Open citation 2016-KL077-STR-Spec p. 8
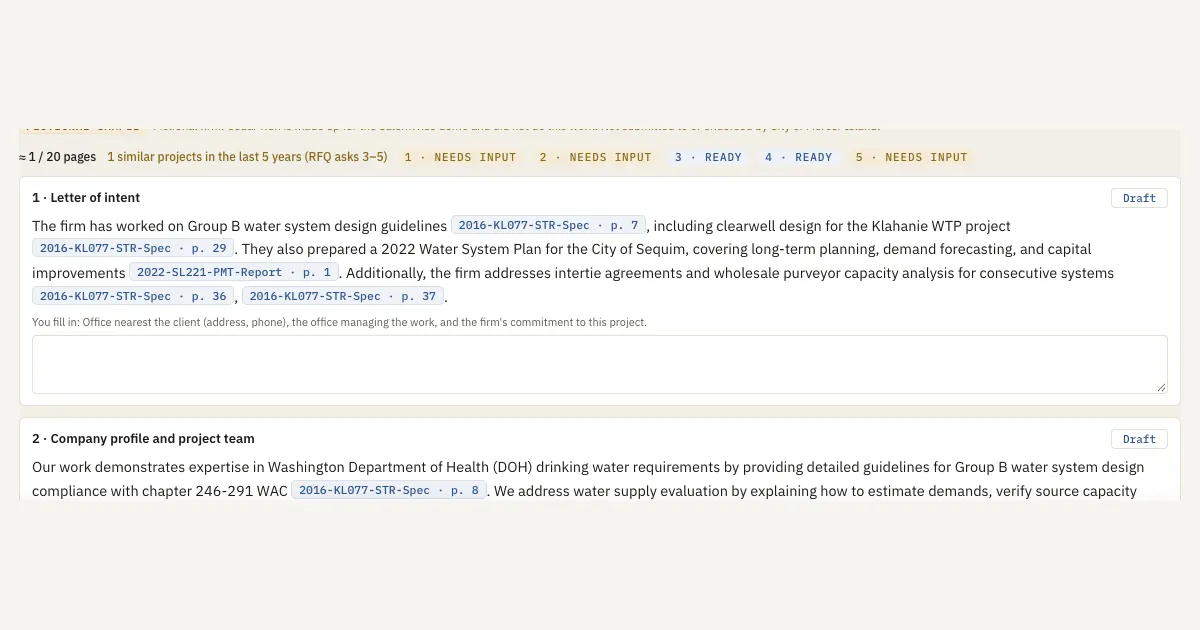The image size is (1200, 630). [x=389, y=490]
